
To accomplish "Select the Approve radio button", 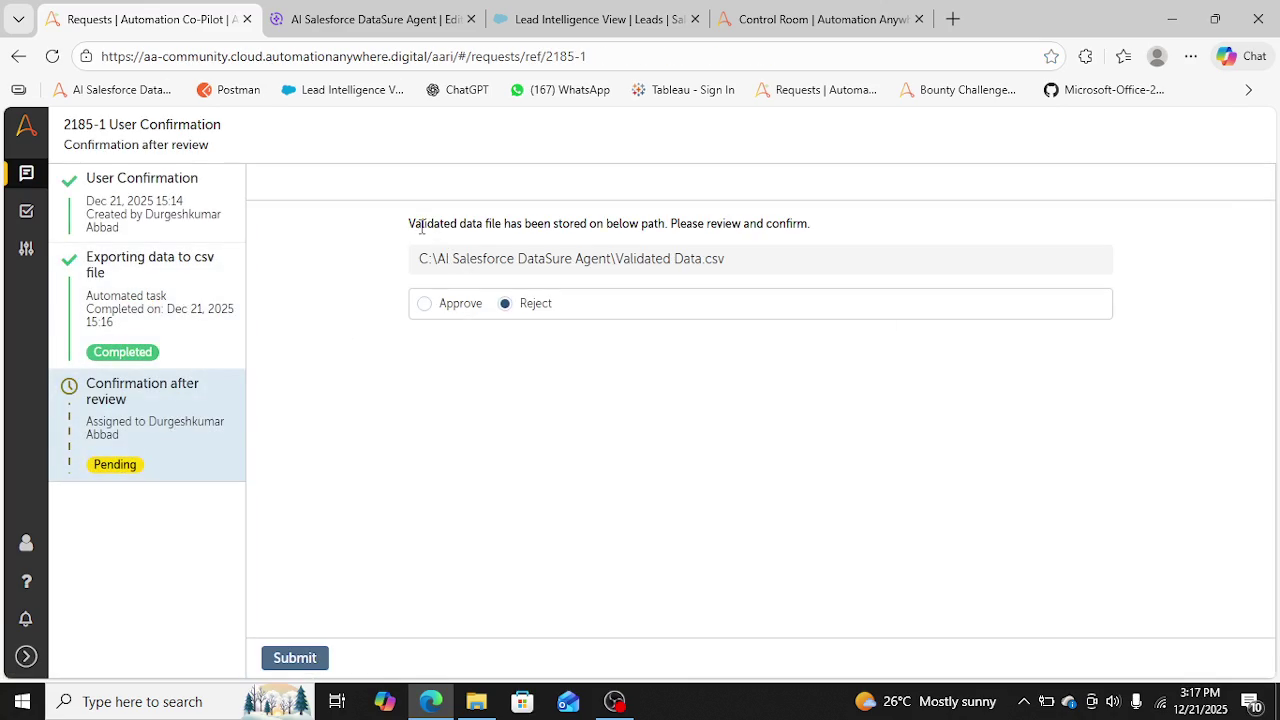I will pyautogui.click(x=425, y=304).
